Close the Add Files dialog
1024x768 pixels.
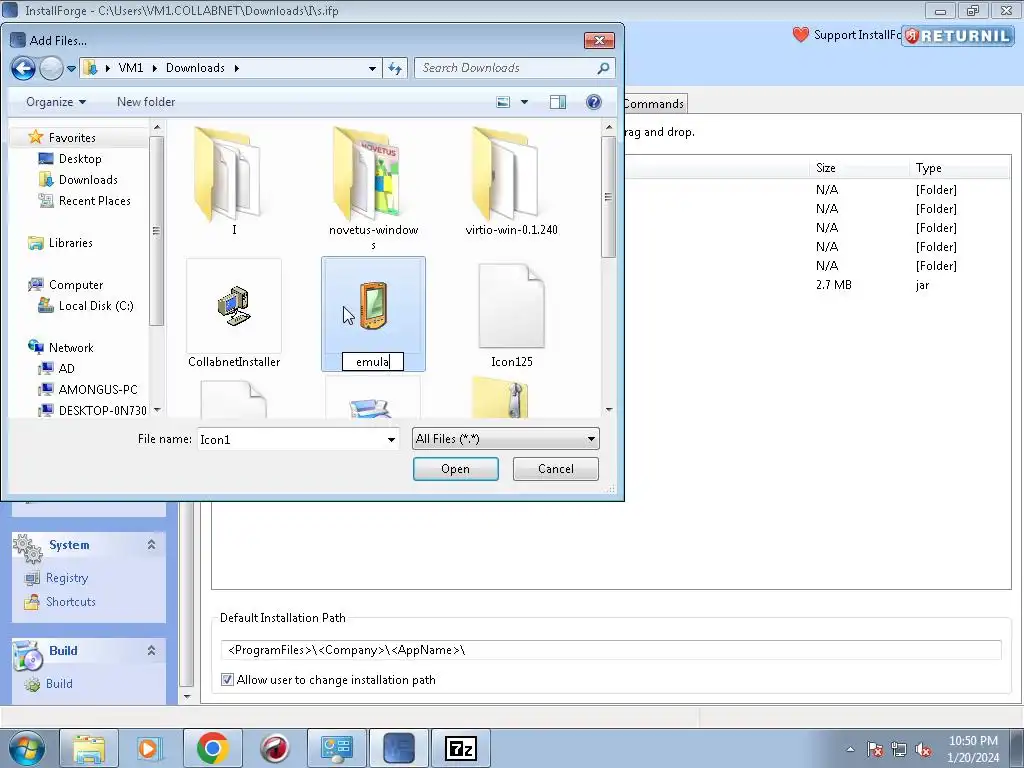(599, 40)
